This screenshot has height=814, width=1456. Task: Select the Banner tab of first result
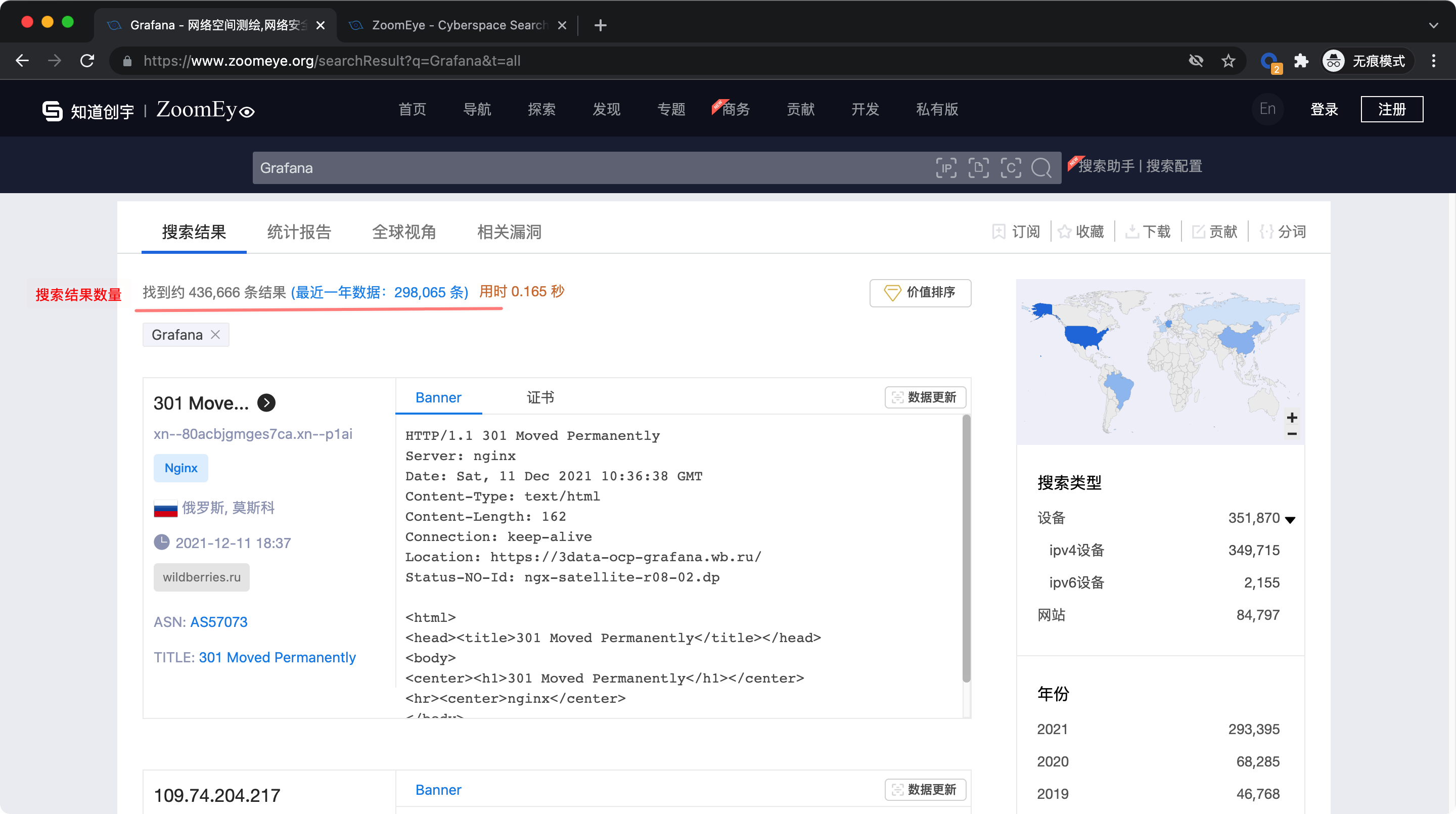(x=438, y=397)
